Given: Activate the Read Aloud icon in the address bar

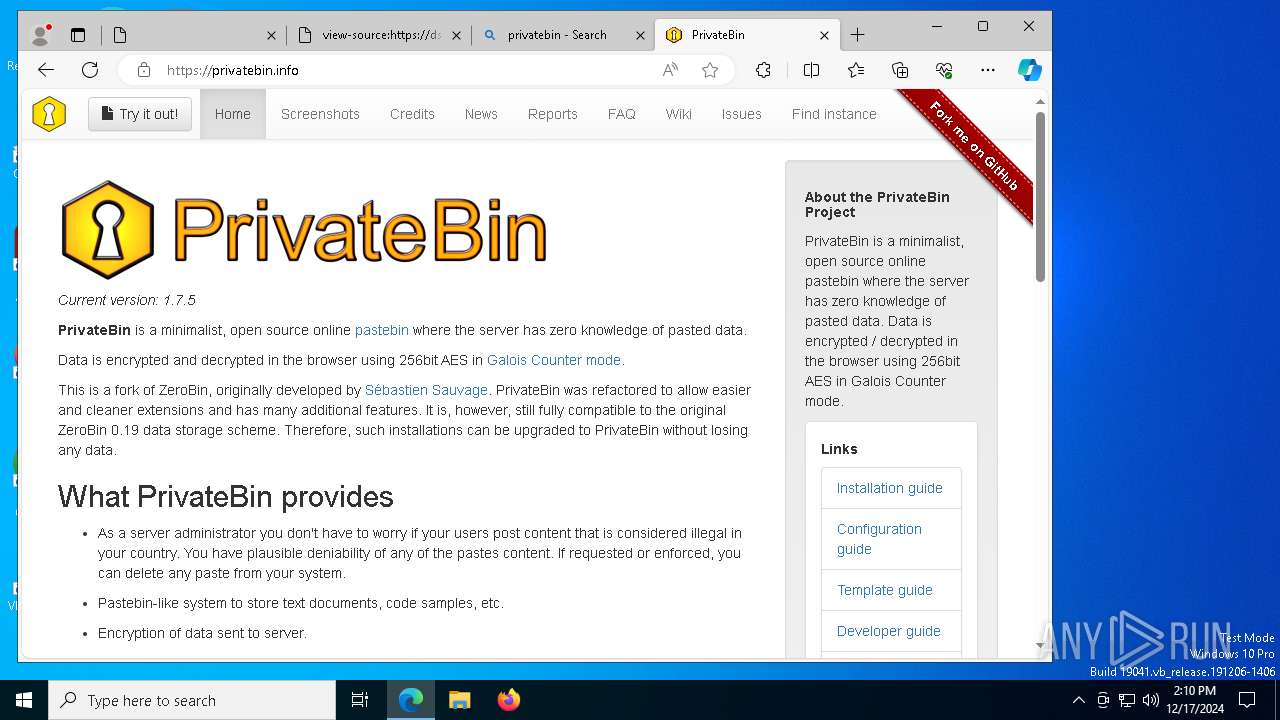Looking at the screenshot, I should click(670, 70).
